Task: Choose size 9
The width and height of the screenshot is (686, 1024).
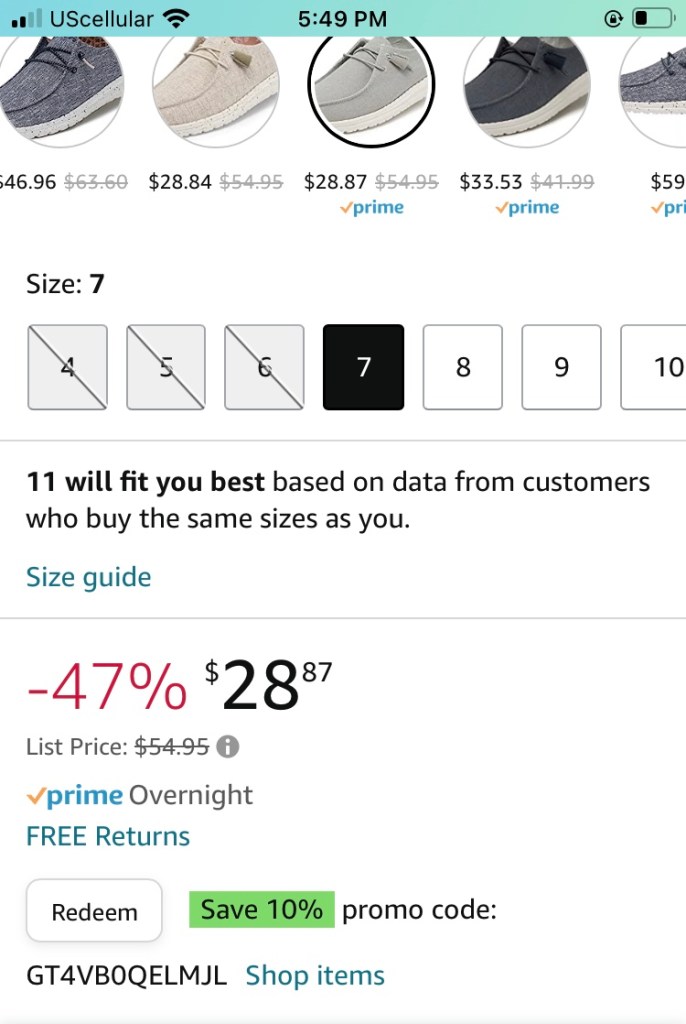Action: click(x=561, y=367)
